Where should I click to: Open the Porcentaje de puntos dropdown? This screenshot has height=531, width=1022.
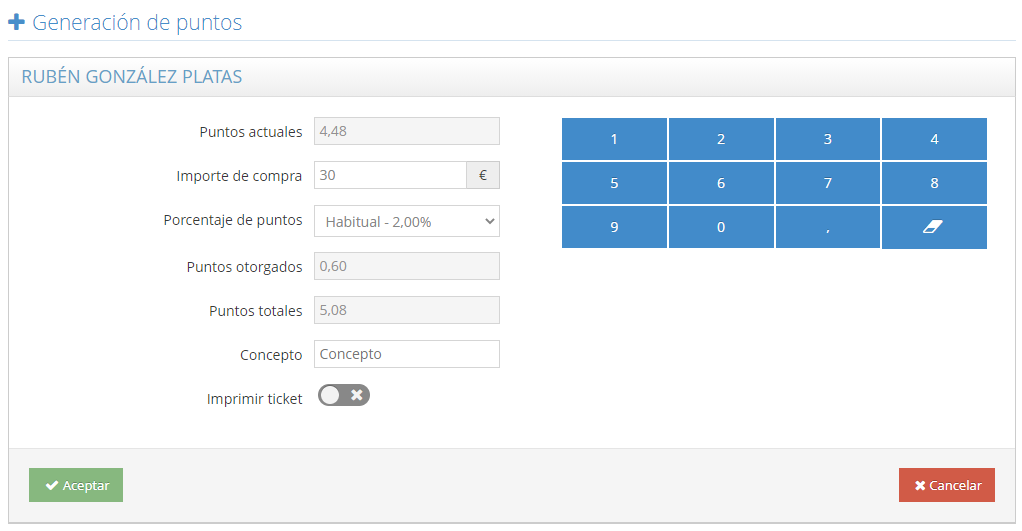coord(407,221)
